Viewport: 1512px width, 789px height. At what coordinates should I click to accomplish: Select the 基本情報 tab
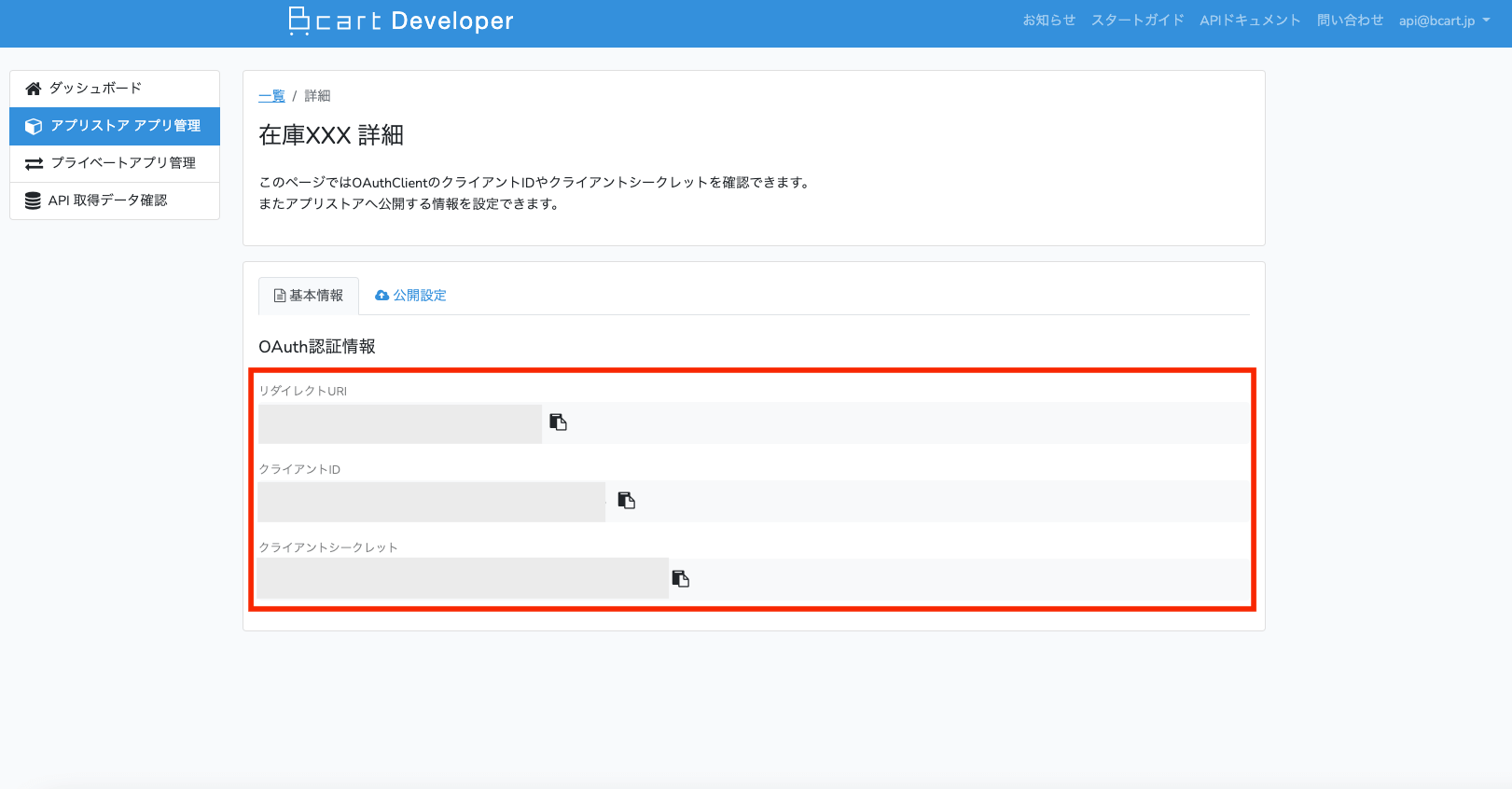[x=308, y=296]
